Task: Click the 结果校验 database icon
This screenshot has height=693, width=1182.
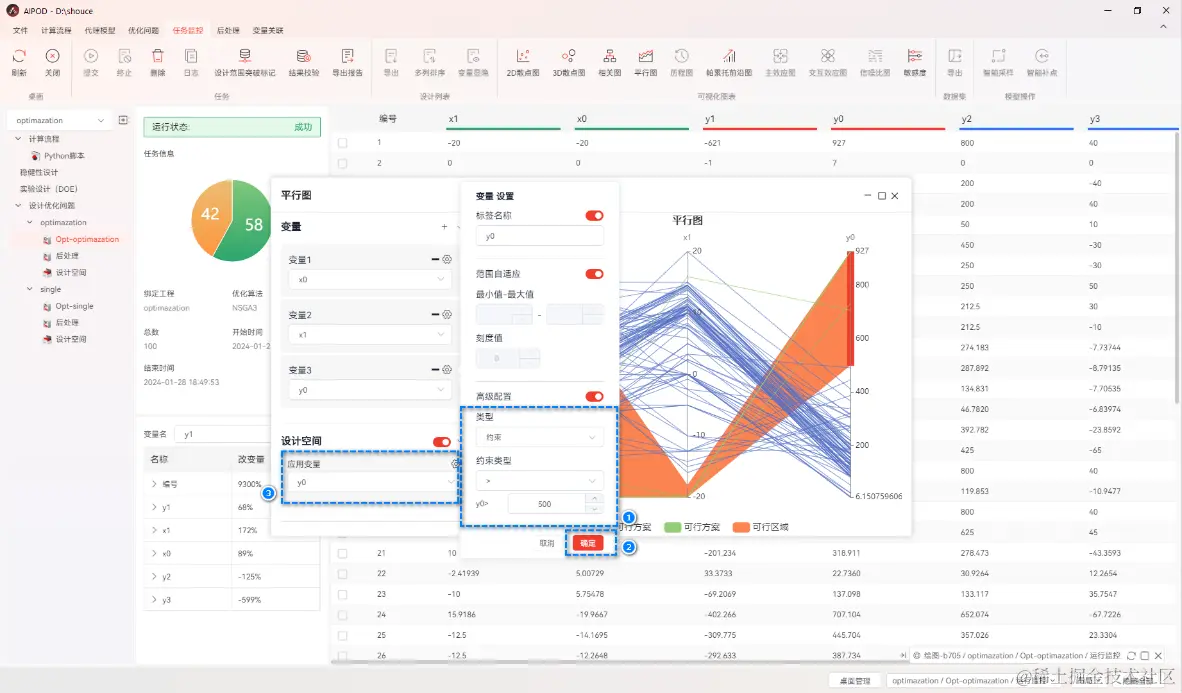Action: click(x=304, y=56)
